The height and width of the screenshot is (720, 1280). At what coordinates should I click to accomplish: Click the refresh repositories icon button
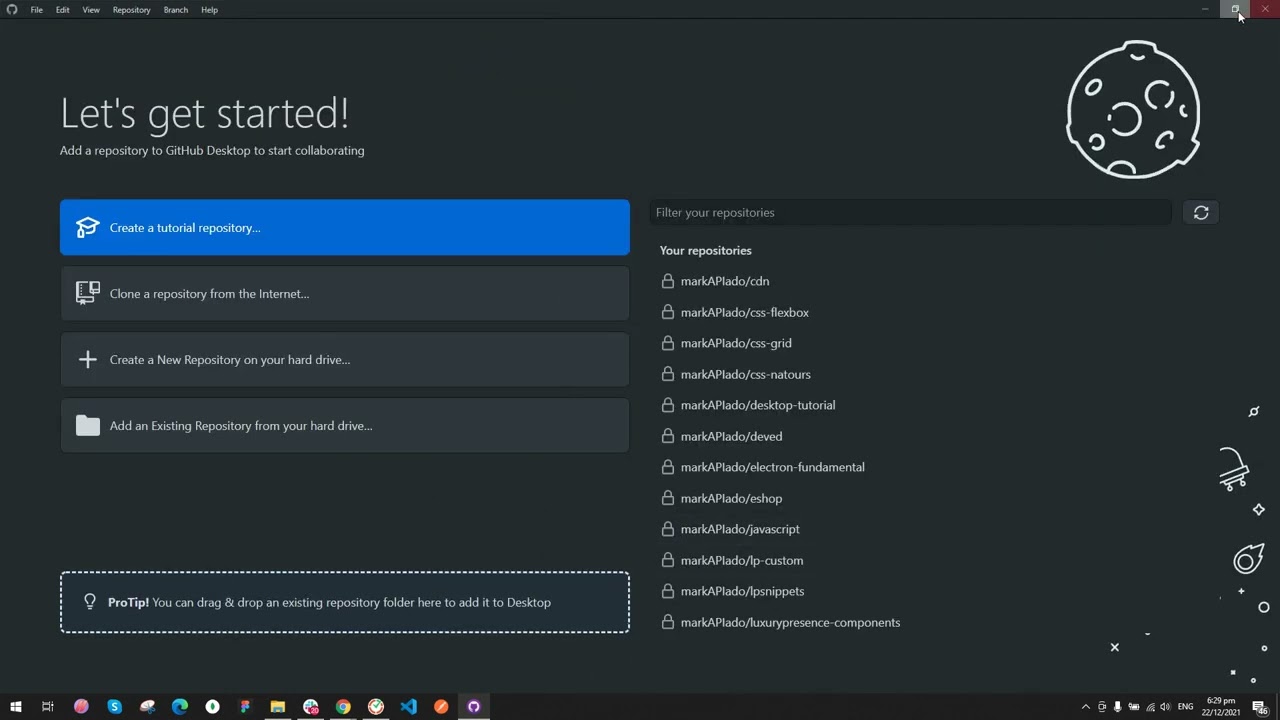(1201, 213)
